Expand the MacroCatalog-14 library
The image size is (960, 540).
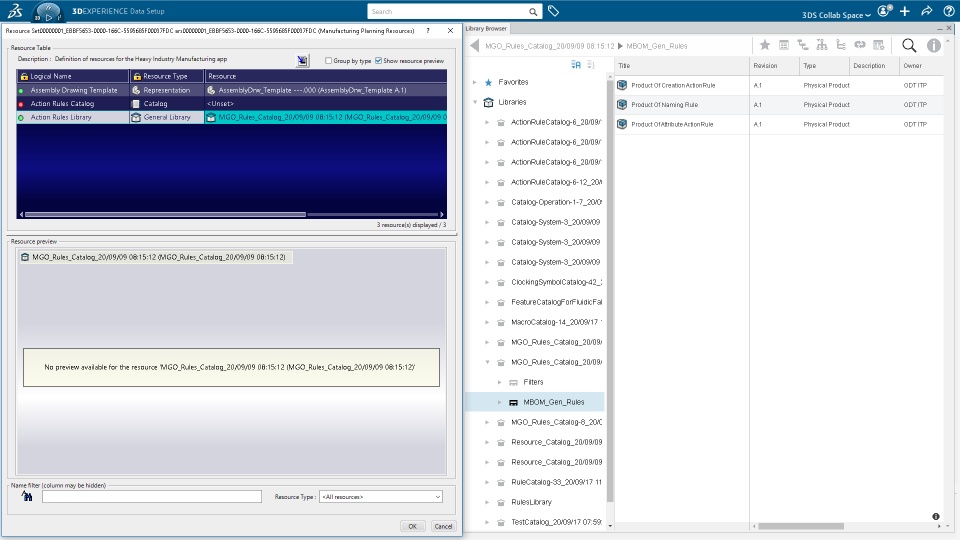487,322
